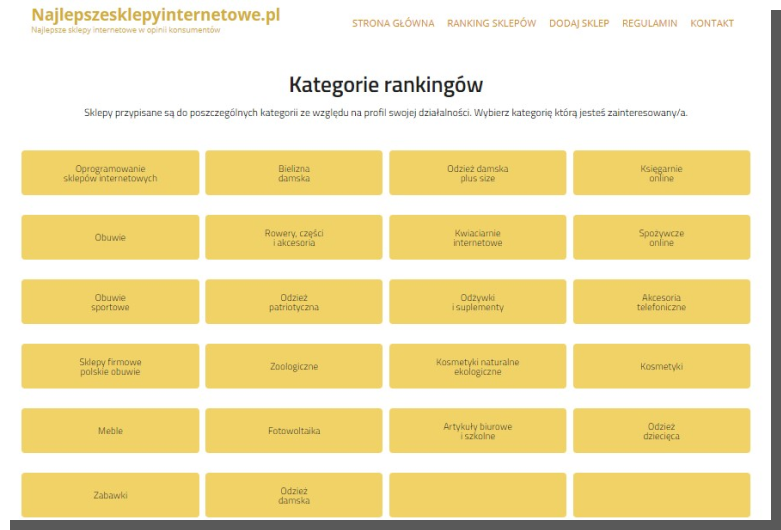Choose the Obuwie category tile
The height and width of the screenshot is (530, 781).
coord(110,237)
